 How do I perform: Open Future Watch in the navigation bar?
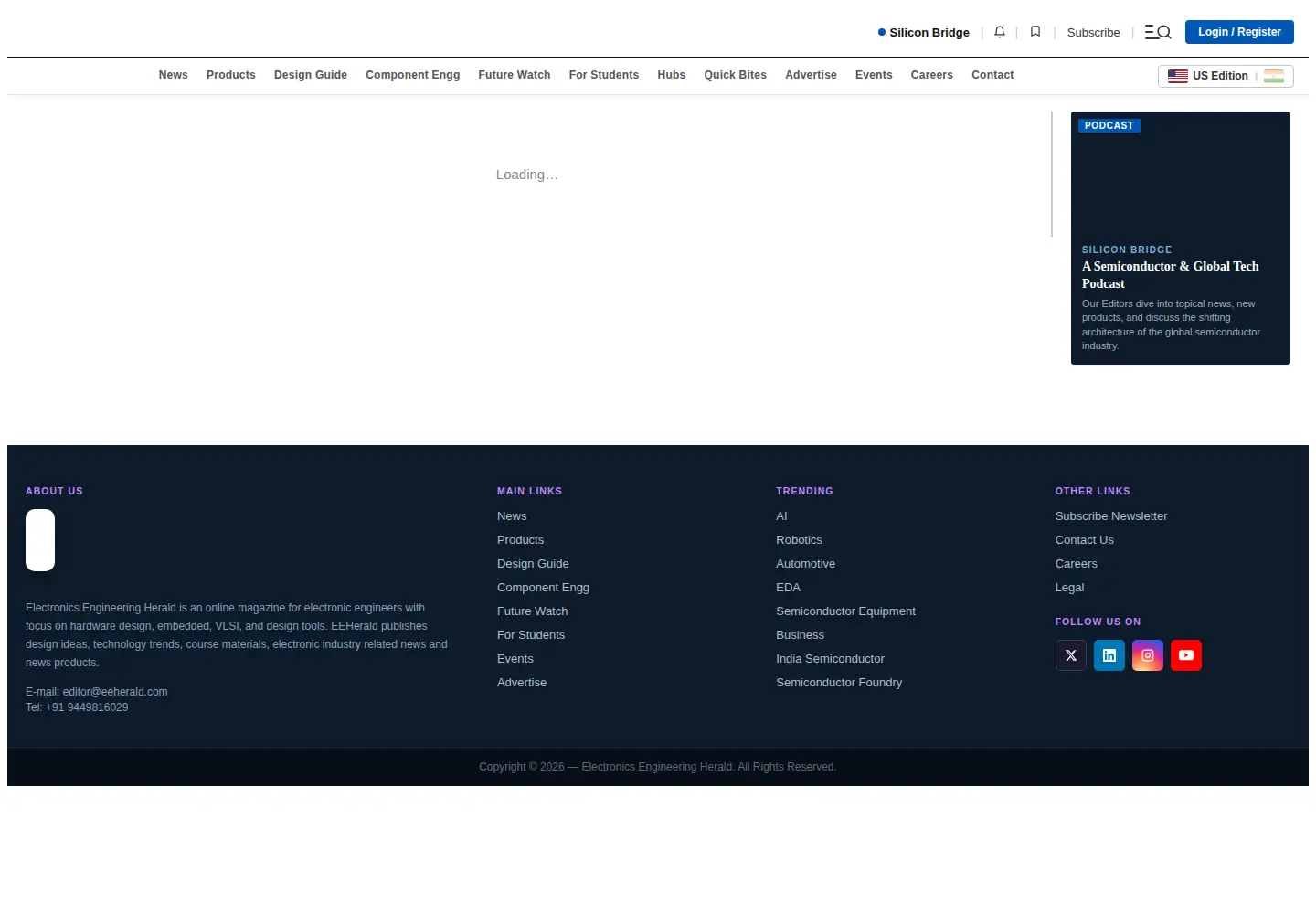tap(515, 75)
